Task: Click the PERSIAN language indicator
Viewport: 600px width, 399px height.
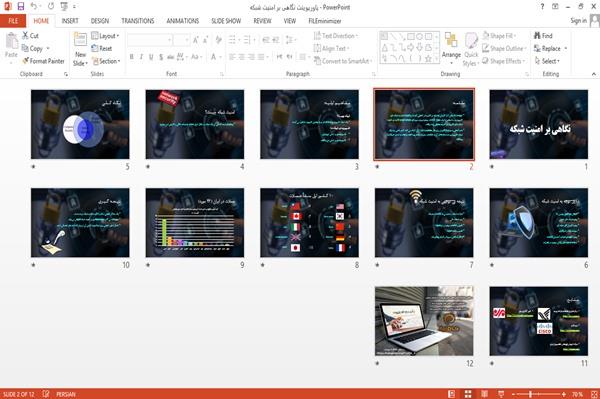Action: (x=66, y=394)
